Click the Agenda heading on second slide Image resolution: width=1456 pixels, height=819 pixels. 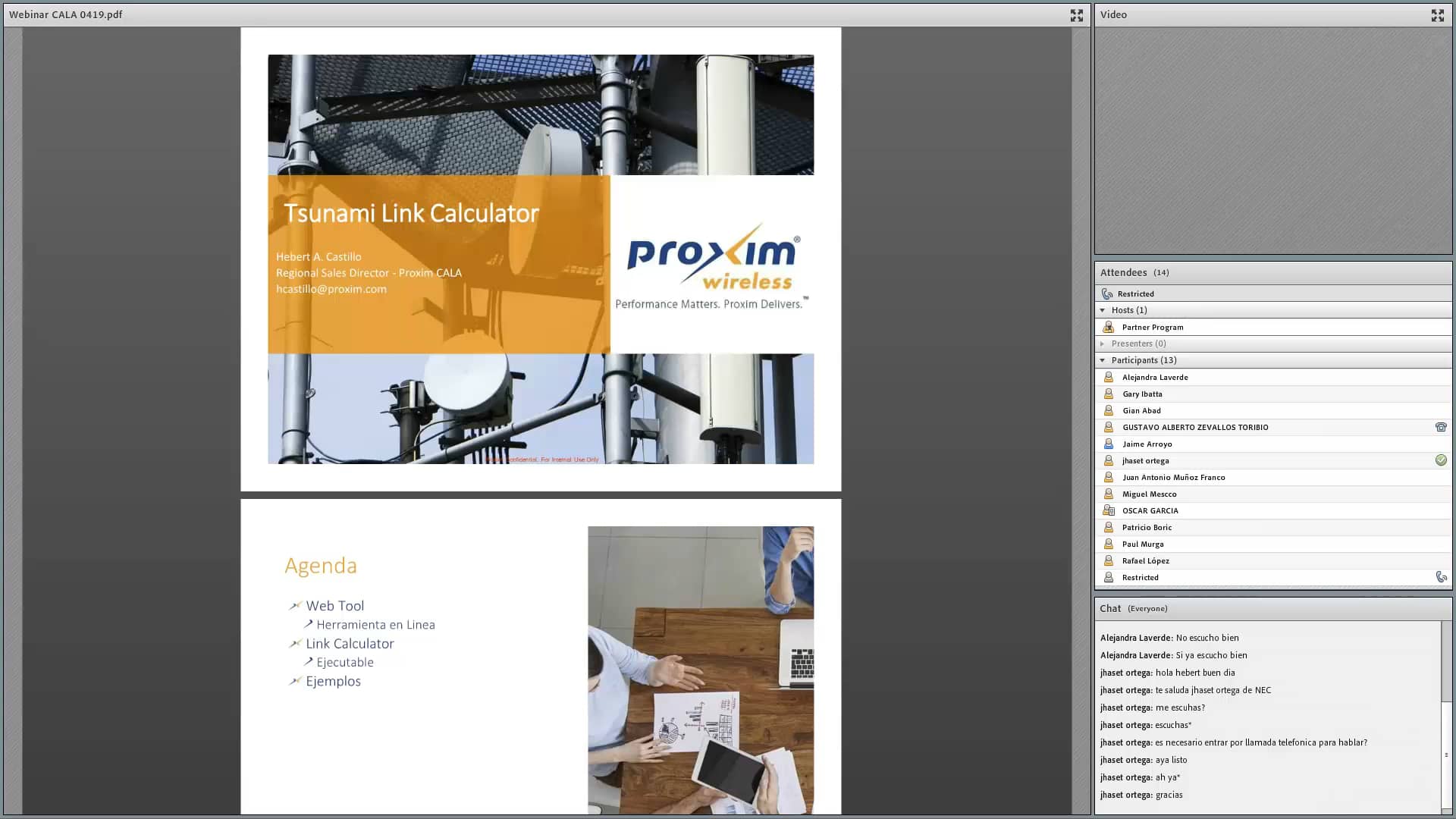tap(321, 566)
